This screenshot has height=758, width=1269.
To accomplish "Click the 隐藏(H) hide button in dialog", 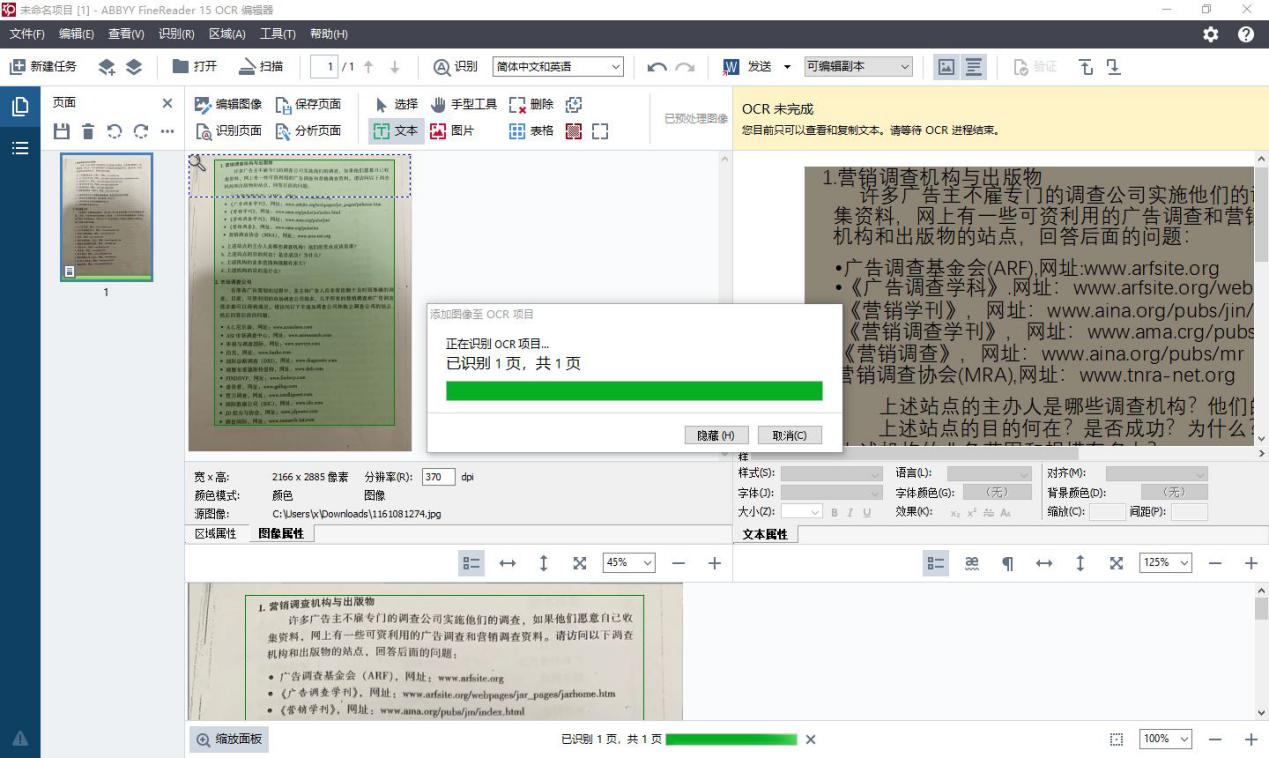I will 716,435.
